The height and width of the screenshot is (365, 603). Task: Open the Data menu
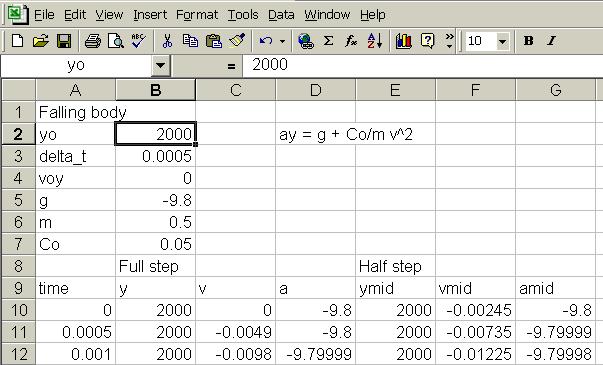(x=281, y=15)
